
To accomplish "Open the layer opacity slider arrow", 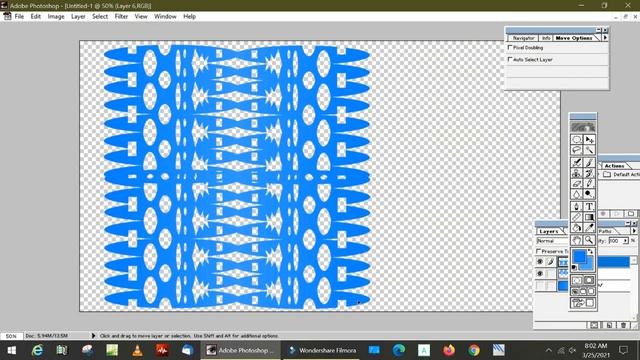I will pyautogui.click(x=625, y=241).
